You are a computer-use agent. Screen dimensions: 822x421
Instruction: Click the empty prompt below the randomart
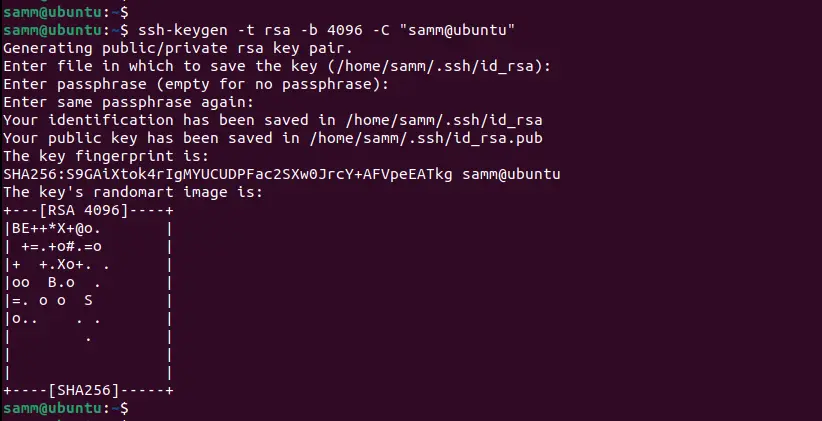[x=66, y=408]
